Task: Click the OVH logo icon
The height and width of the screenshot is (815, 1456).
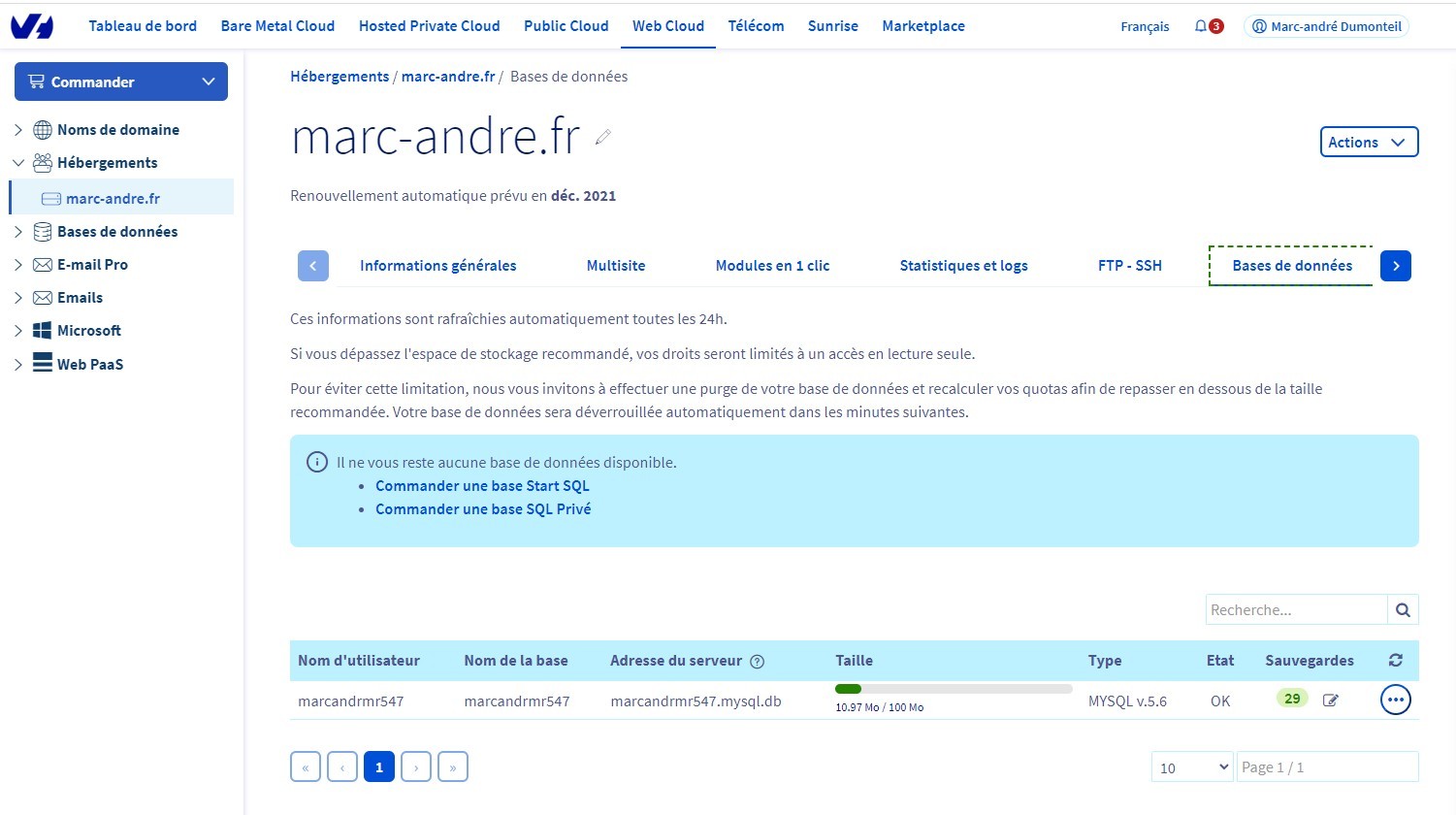Action: (x=32, y=26)
